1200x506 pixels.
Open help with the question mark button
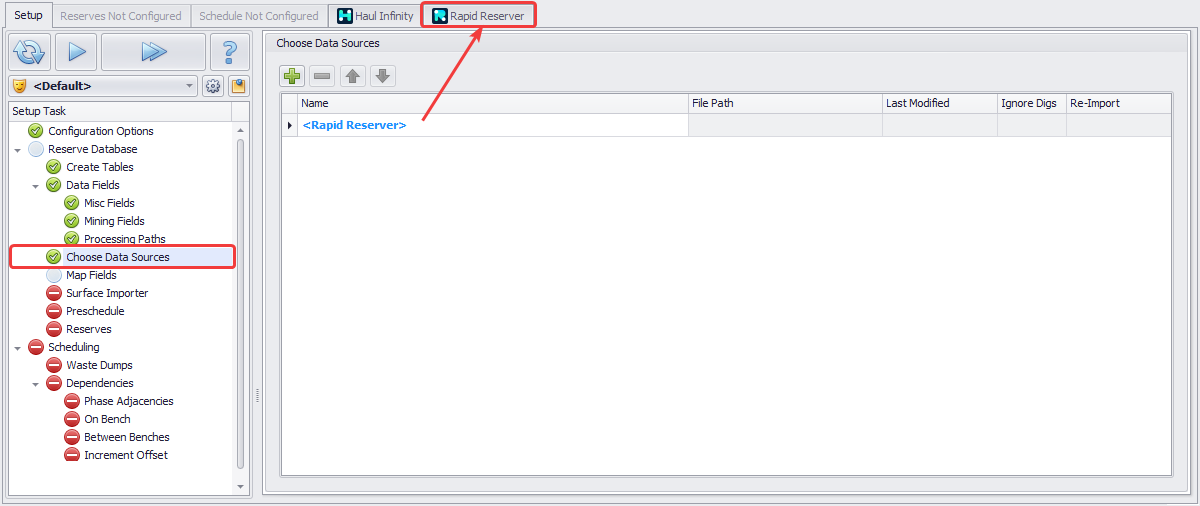[230, 52]
